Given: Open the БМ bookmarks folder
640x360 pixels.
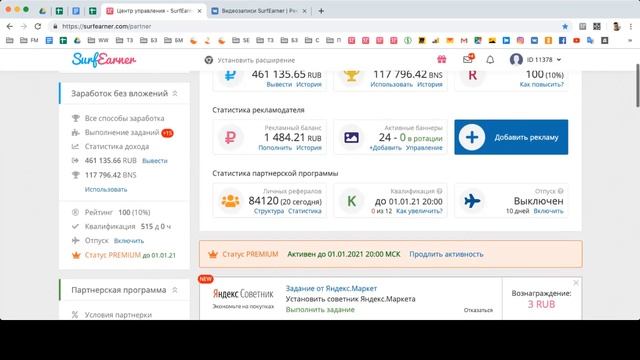Looking at the screenshot, I should point(173,40).
